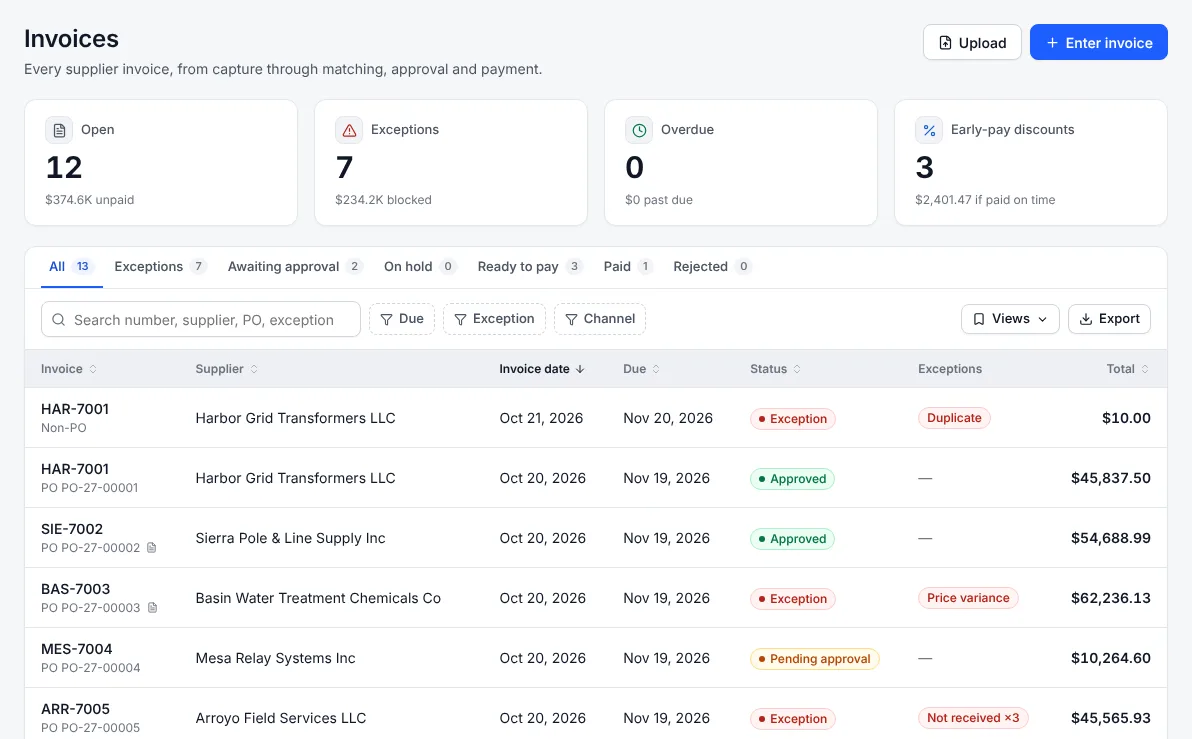Viewport: 1192px width, 739px height.
Task: Switch to the Exceptions tab
Action: 160,266
